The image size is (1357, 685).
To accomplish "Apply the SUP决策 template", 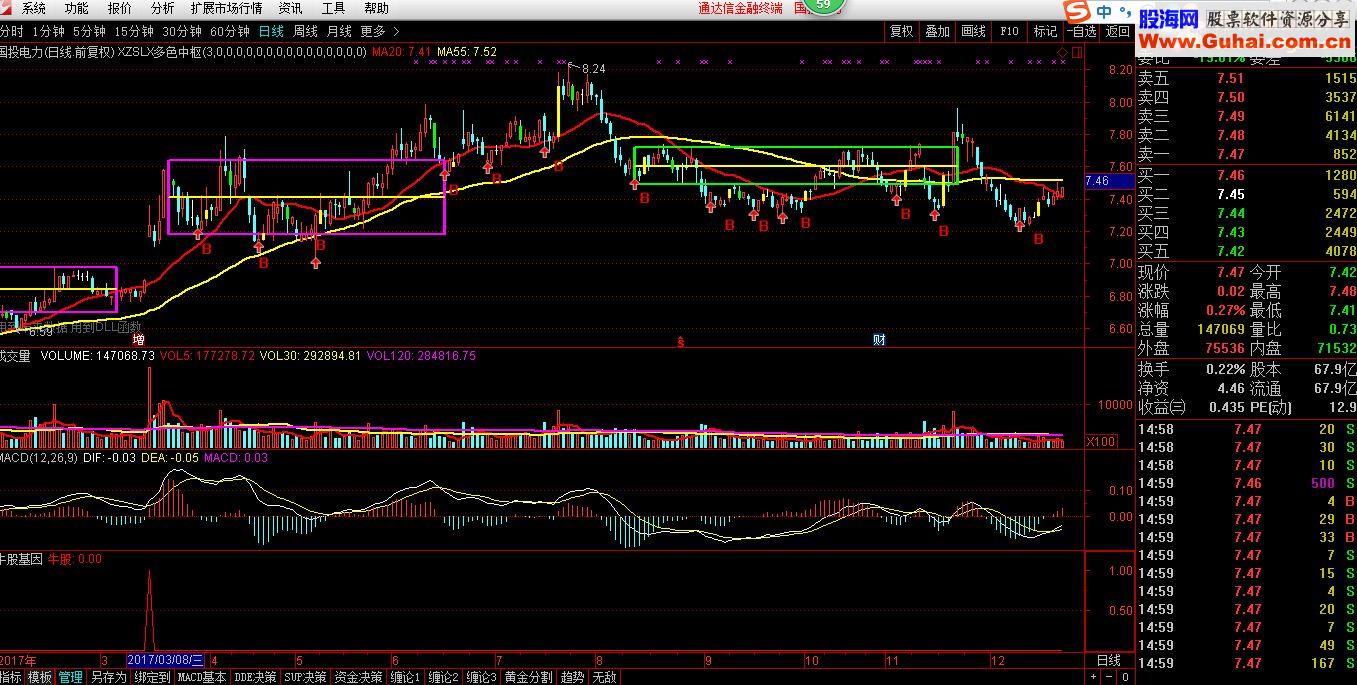I will (306, 677).
